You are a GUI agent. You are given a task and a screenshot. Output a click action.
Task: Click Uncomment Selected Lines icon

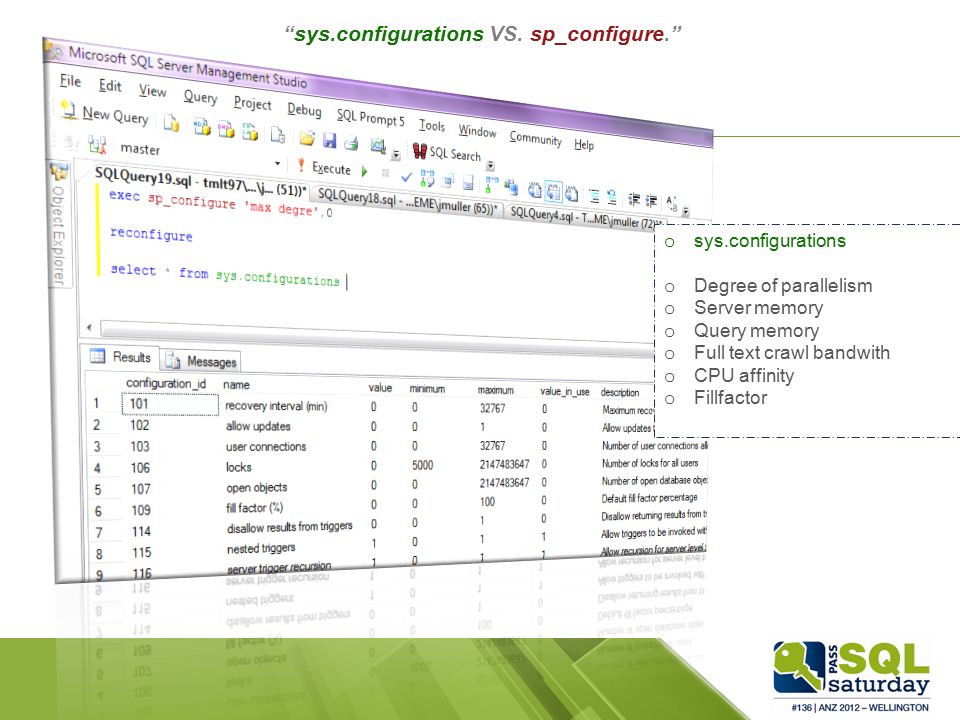(x=611, y=197)
